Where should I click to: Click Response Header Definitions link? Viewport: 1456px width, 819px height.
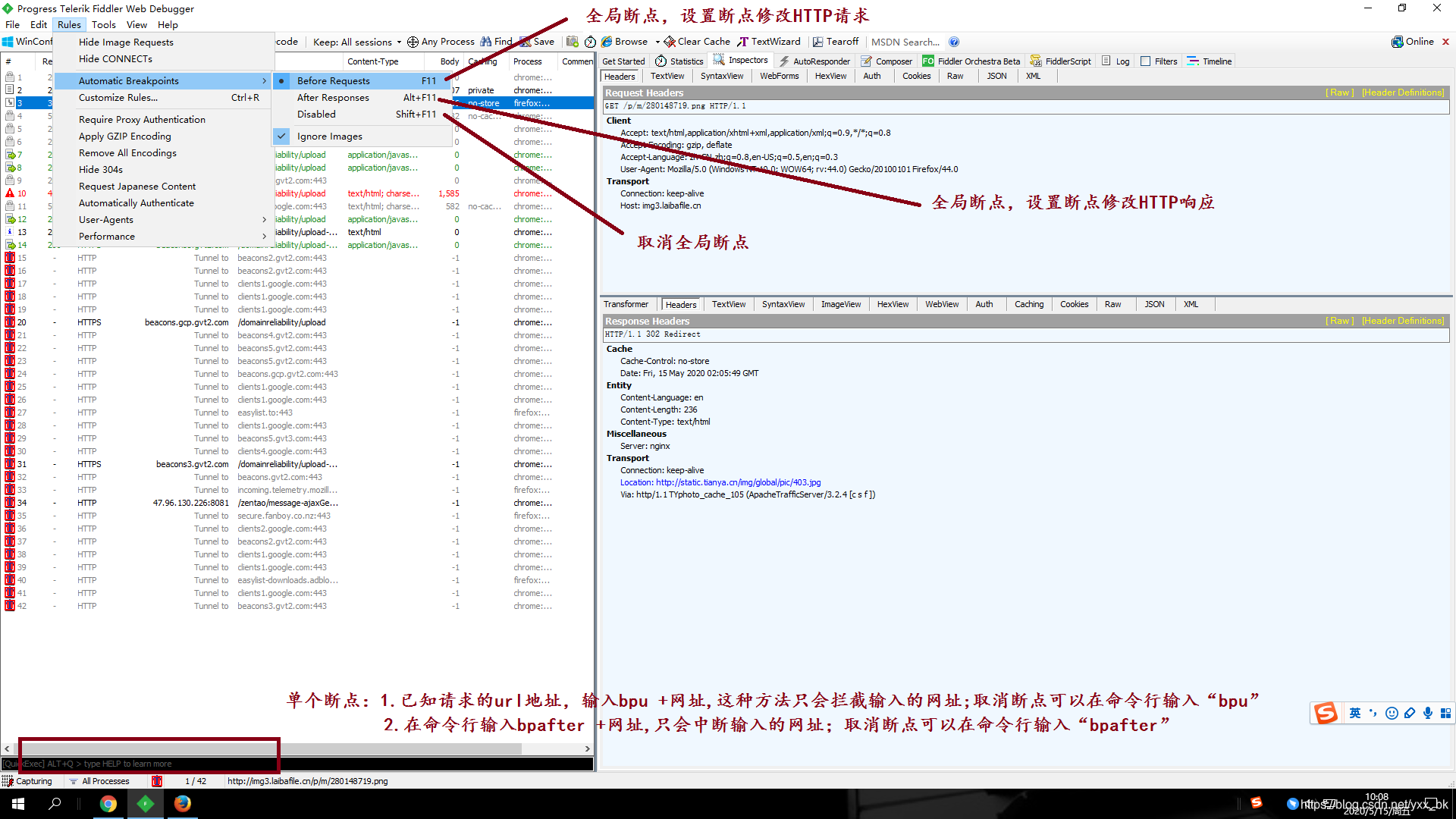tap(1403, 321)
